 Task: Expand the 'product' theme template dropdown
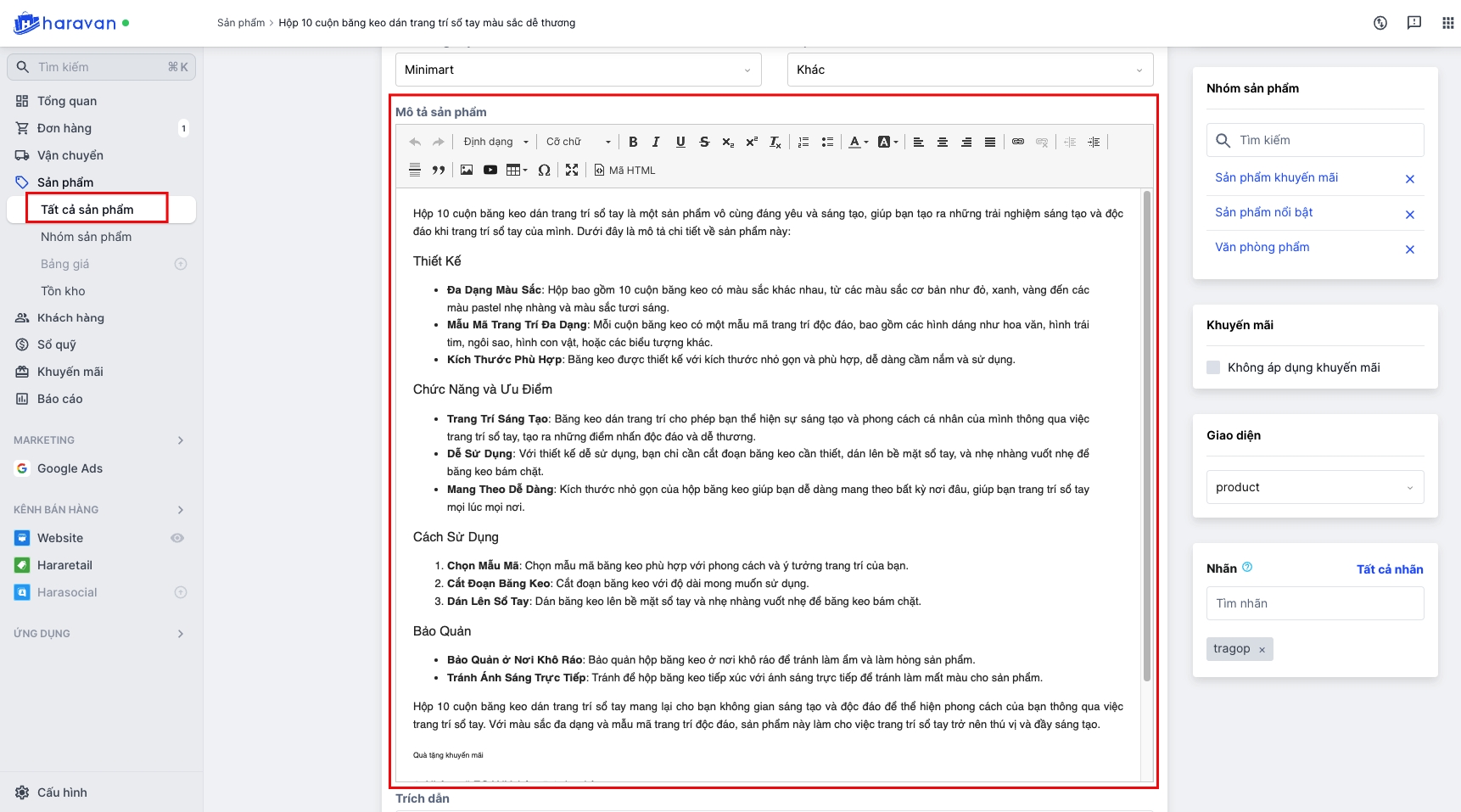point(1314,488)
